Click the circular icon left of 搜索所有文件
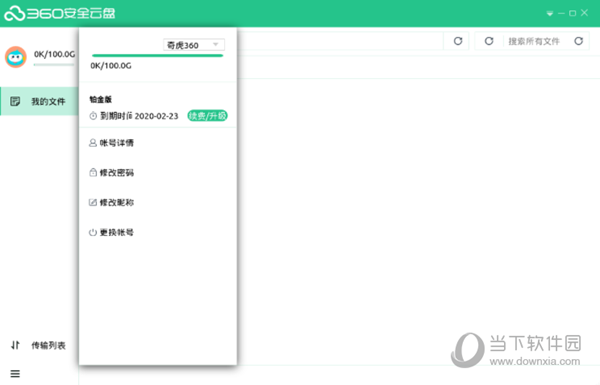600x385 pixels. pyautogui.click(x=489, y=41)
